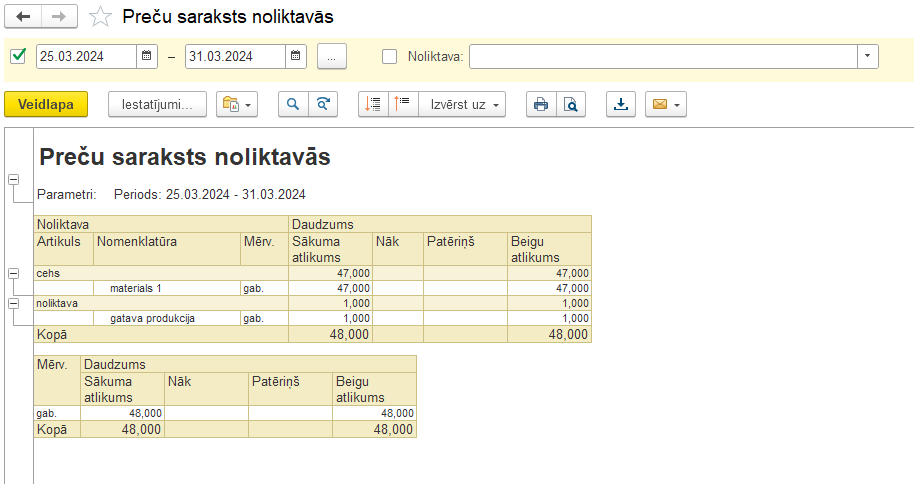Select gab. row in summary table
The image size is (914, 484).
pos(225,413)
